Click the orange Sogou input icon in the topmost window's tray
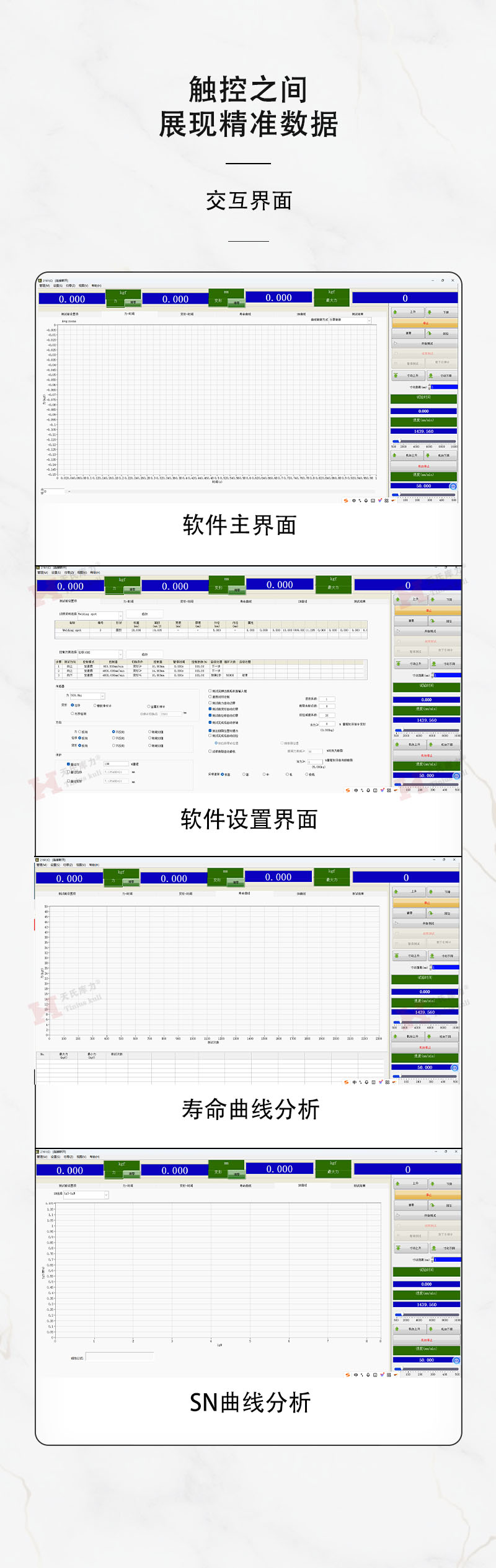 click(345, 500)
